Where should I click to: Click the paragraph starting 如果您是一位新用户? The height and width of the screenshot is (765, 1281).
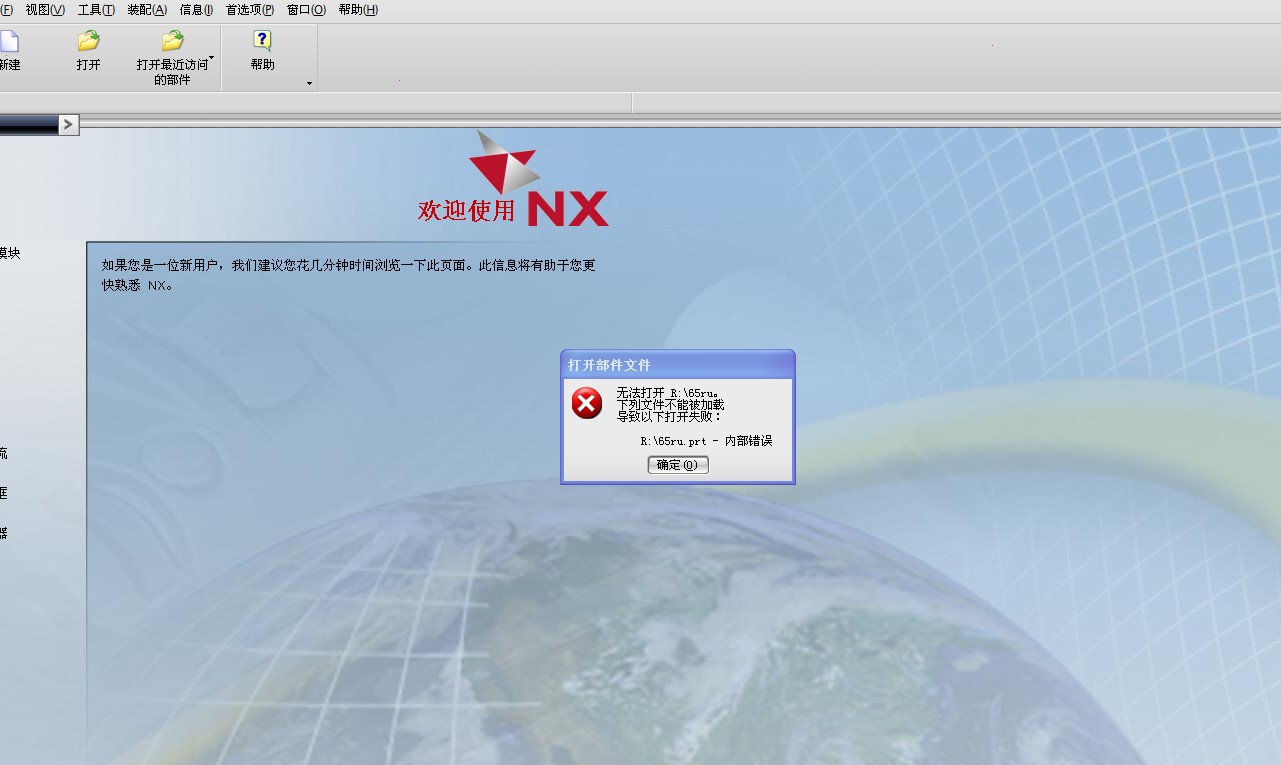point(349,275)
